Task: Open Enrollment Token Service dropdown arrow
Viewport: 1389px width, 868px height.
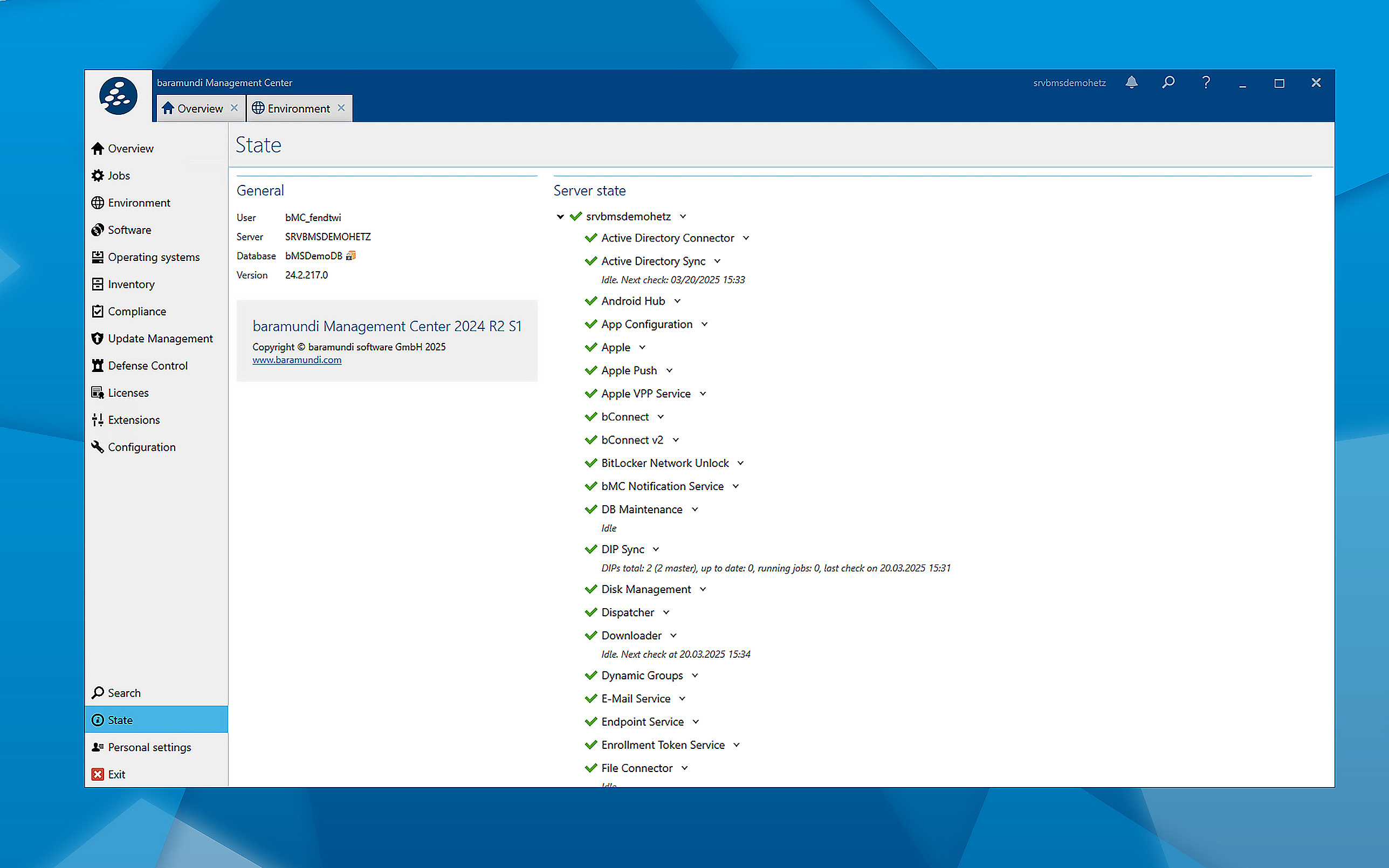Action: click(x=737, y=745)
